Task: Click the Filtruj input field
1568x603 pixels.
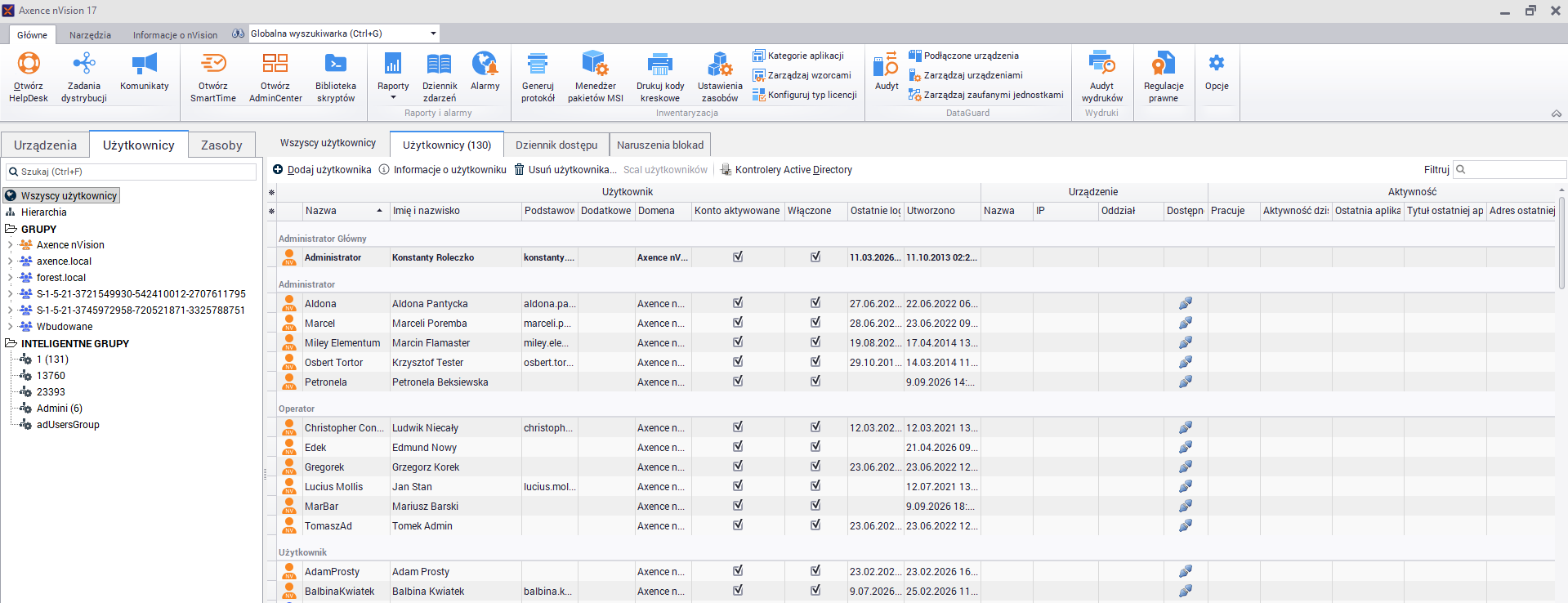Action: [1510, 169]
